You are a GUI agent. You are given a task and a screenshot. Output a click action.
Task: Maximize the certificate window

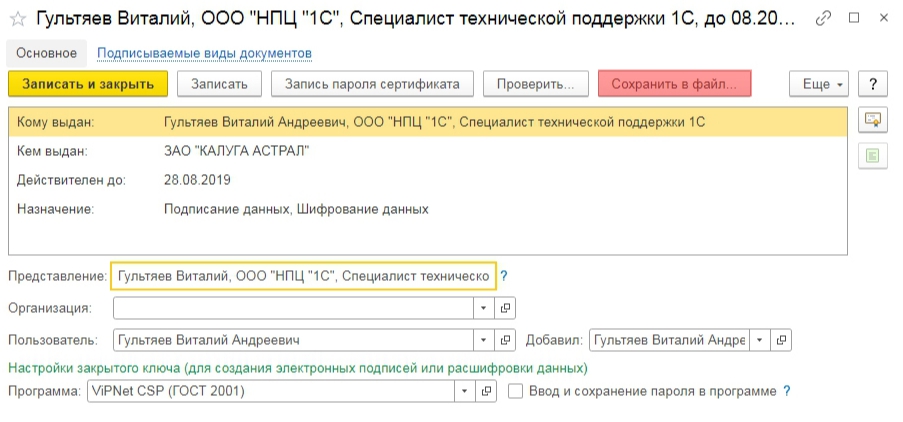click(x=853, y=18)
